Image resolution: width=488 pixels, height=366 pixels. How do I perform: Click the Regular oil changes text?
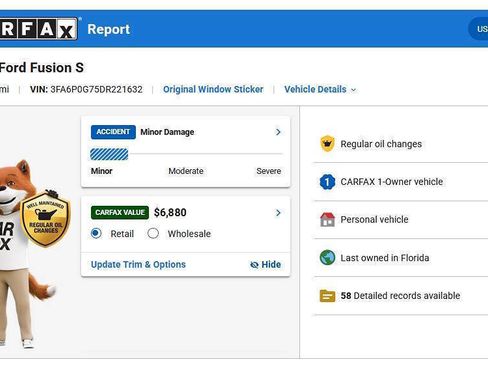[x=381, y=144]
